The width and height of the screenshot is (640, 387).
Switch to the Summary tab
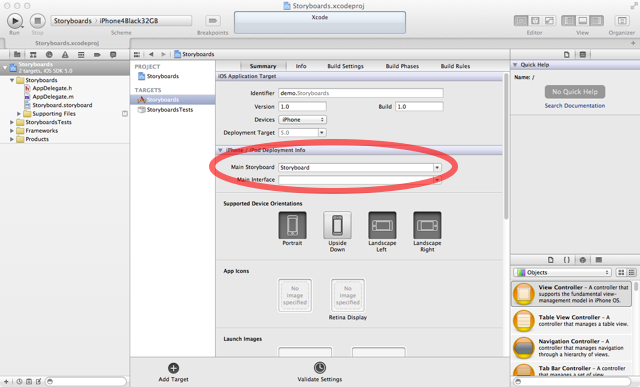[263, 66]
